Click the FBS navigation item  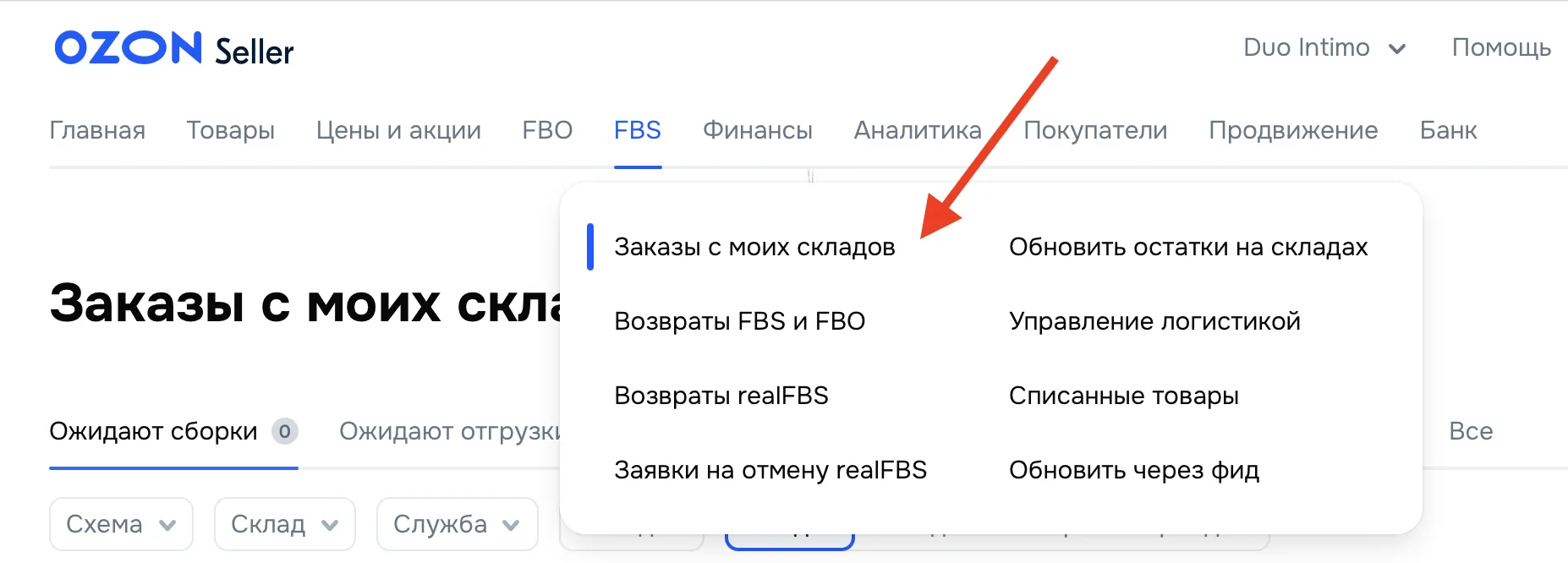(x=637, y=130)
